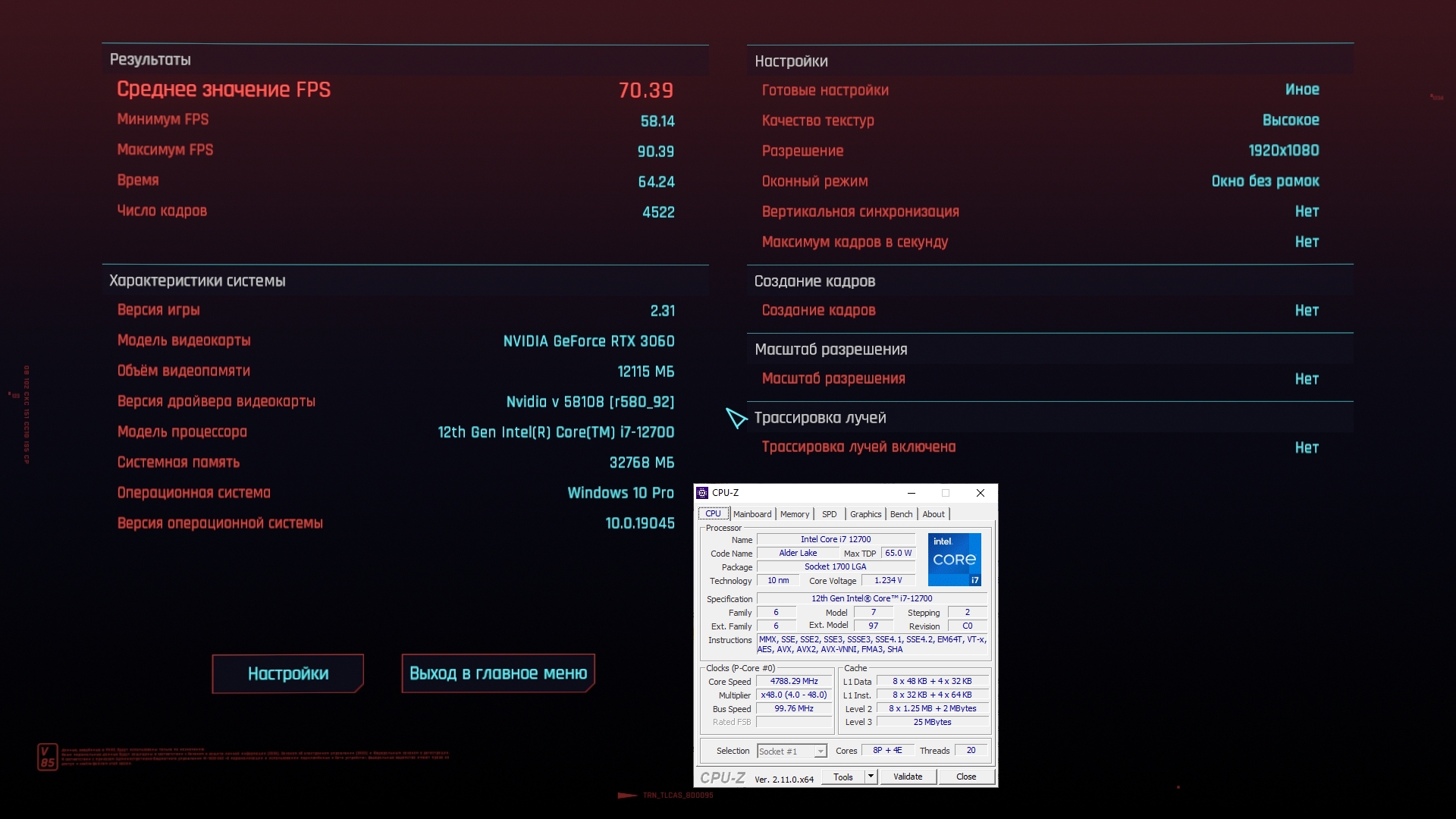The image size is (1456, 819).
Task: Click the CPU-Z logo text at bottom
Action: click(722, 777)
